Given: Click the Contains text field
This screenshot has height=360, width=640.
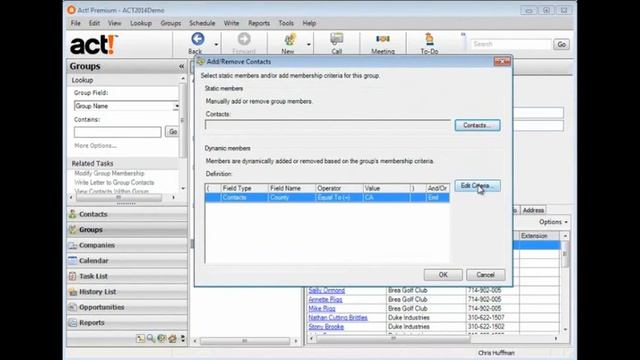Looking at the screenshot, I should [x=118, y=132].
